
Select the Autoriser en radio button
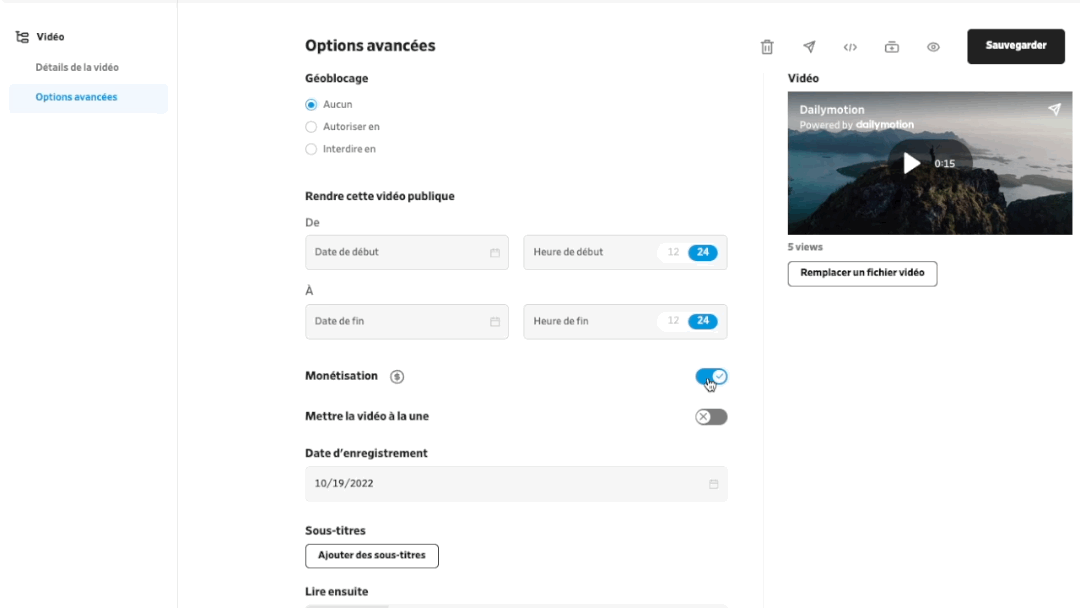tap(311, 127)
